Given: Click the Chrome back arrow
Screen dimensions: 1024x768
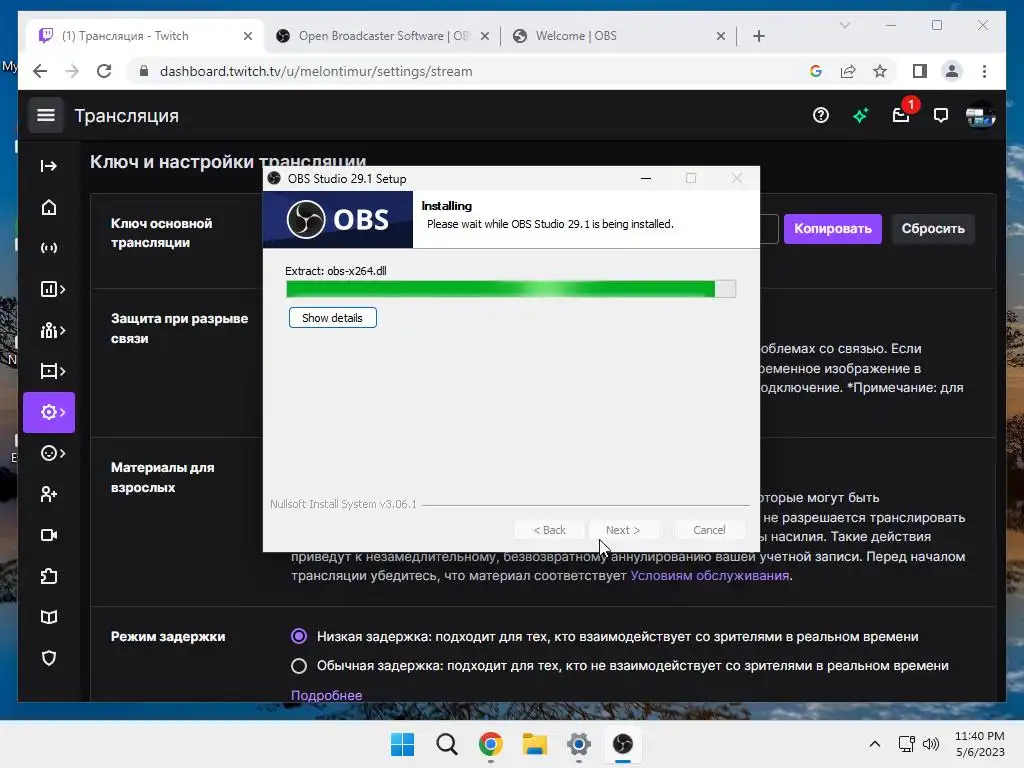Looking at the screenshot, I should click(x=40, y=71).
